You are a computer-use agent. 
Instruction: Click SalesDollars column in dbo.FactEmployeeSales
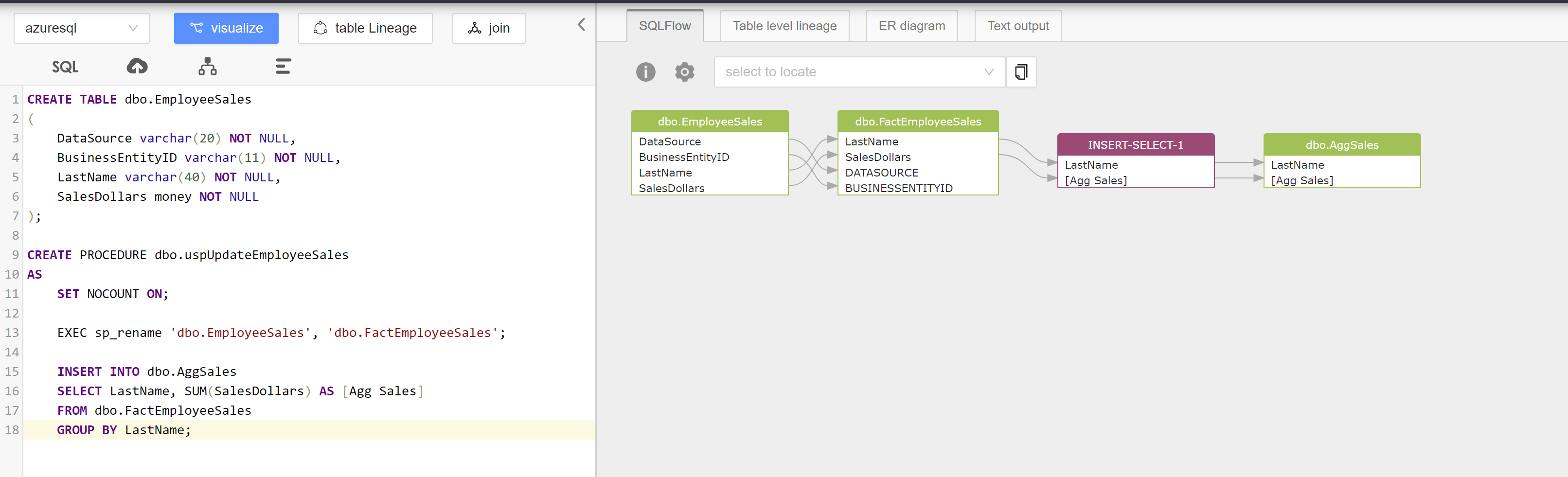click(878, 157)
